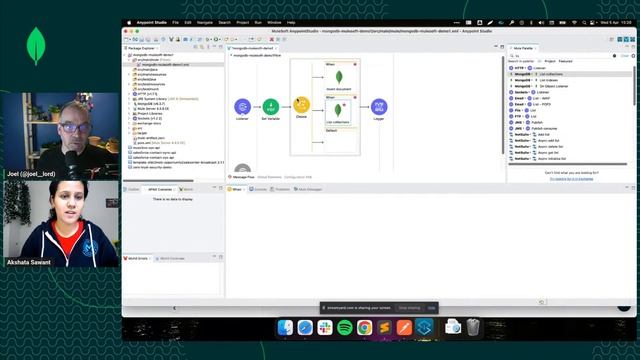Select pom.xml in Package Explorer
Screen dimensions: 640x360
[x=159, y=143]
